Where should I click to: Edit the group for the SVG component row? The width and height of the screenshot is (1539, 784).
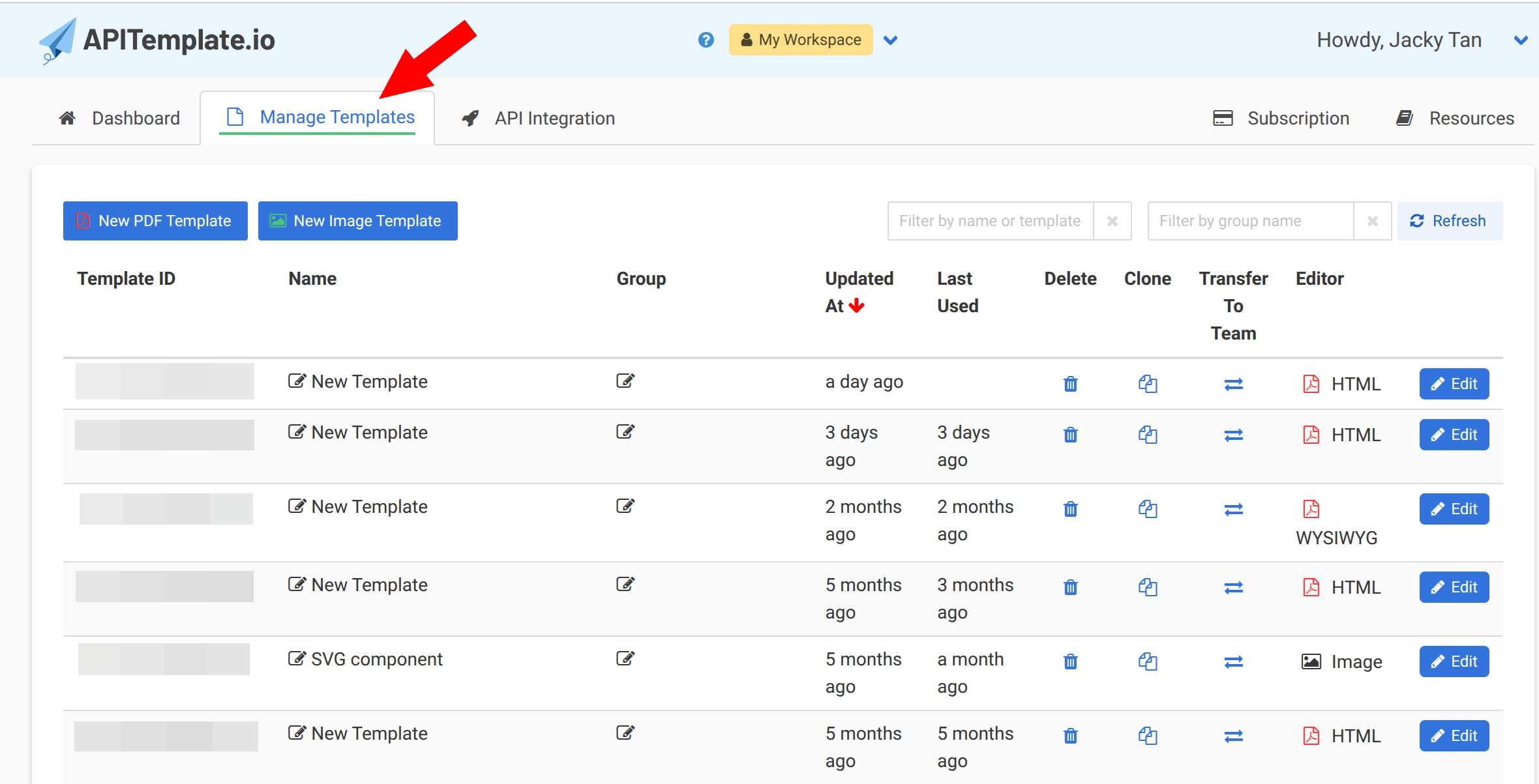625,658
